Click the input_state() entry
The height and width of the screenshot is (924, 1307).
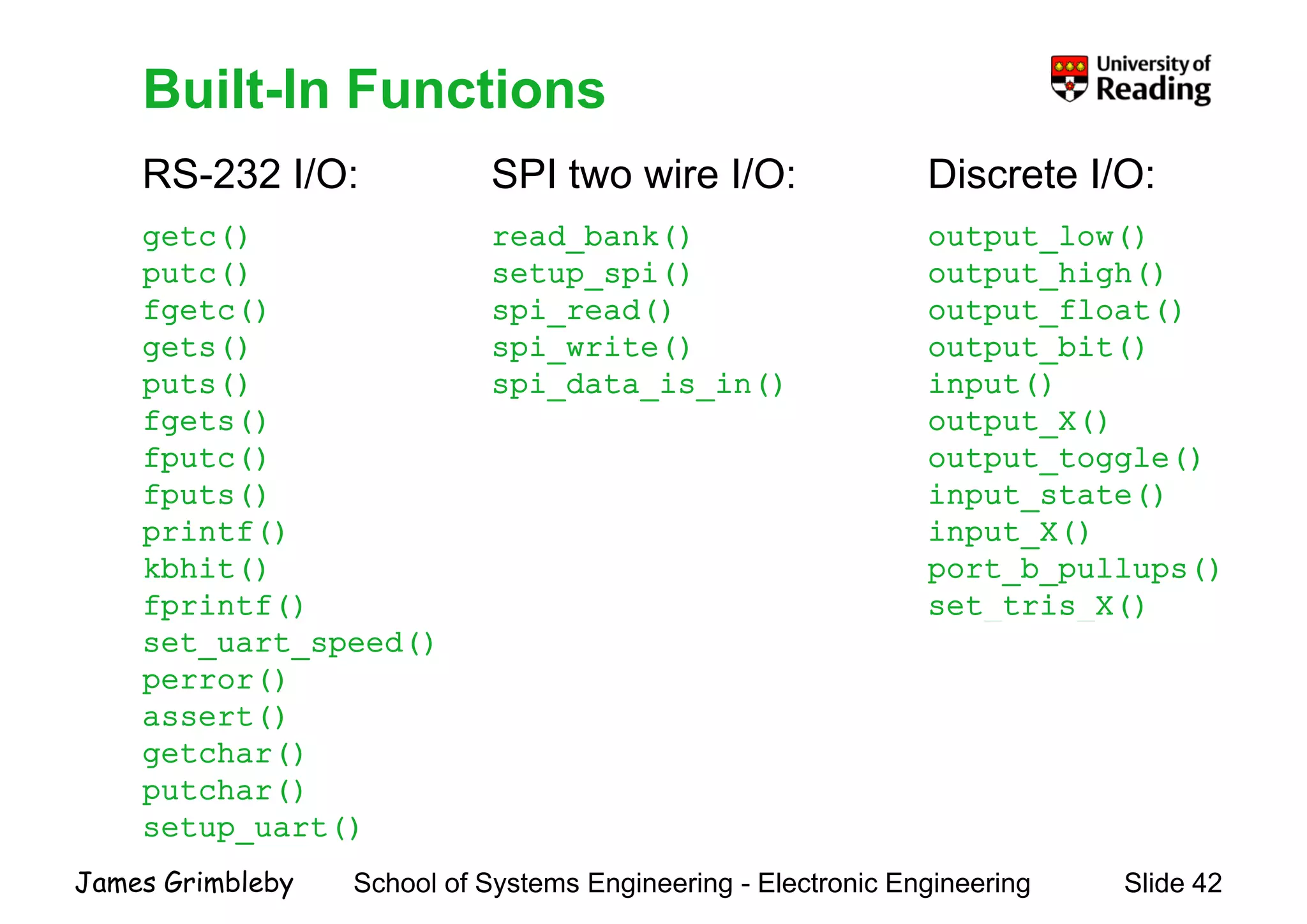1047,496
